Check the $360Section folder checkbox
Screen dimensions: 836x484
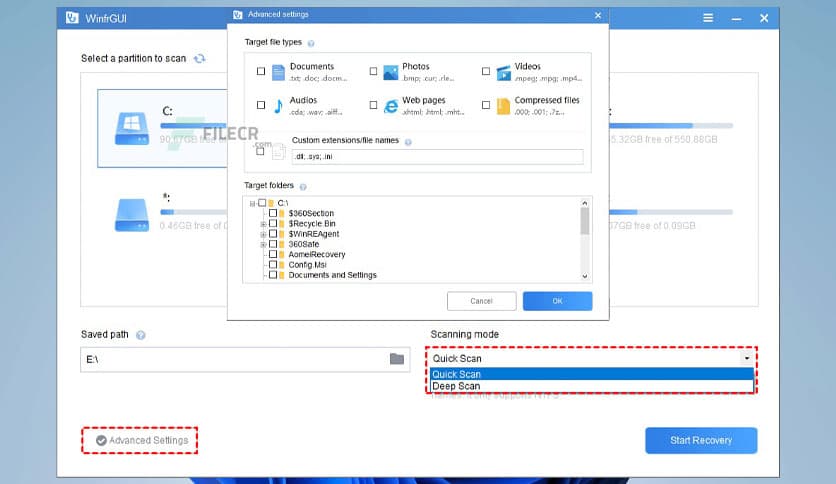pos(273,213)
